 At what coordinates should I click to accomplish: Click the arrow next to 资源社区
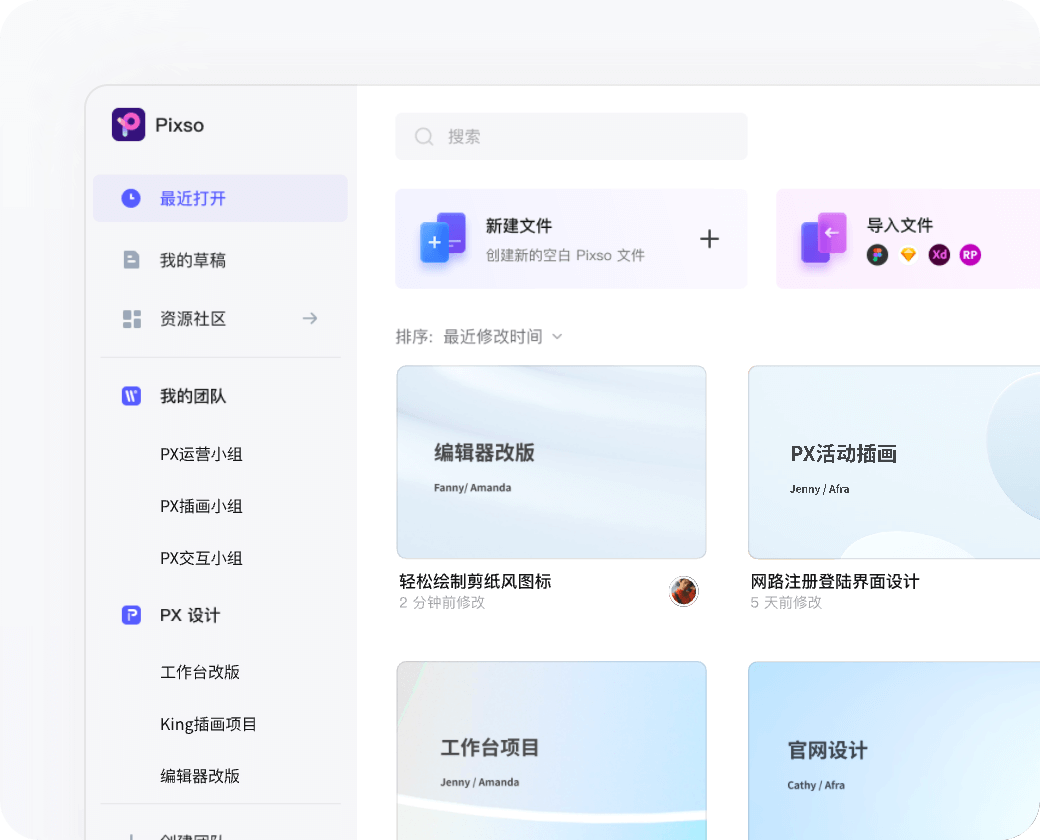click(310, 318)
